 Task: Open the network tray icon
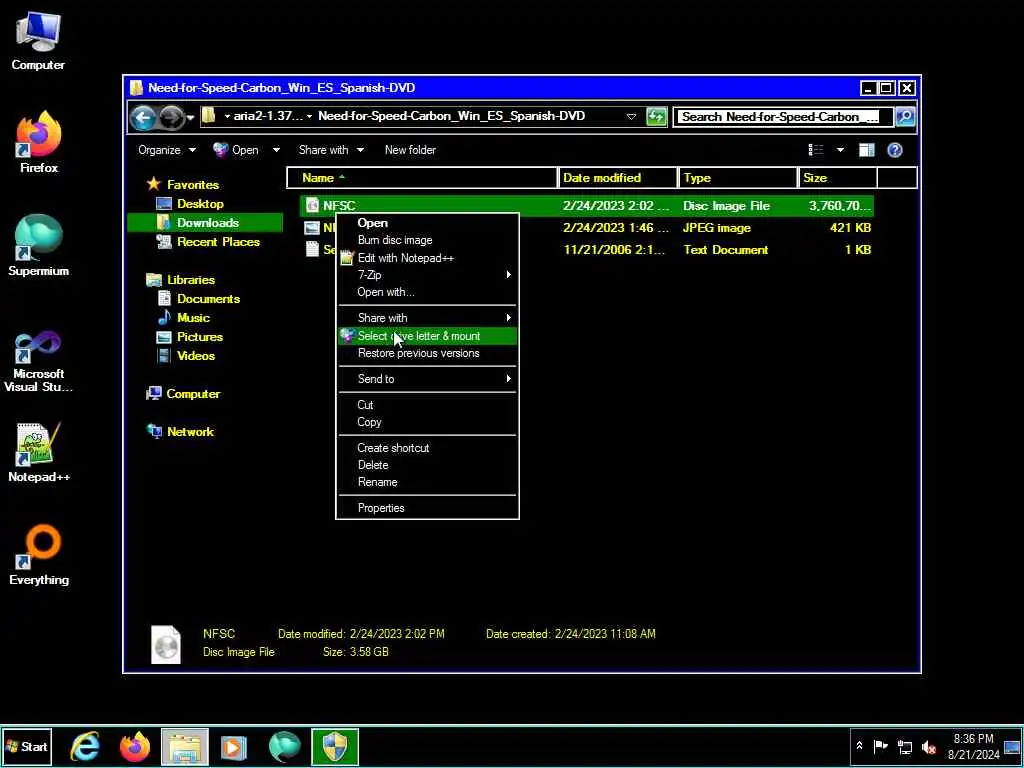[904, 747]
